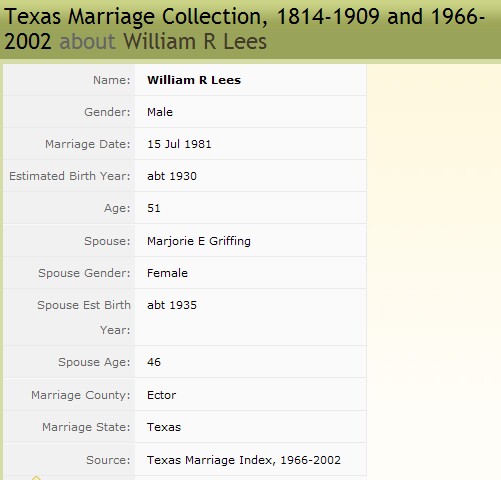The image size is (501, 480).
Task: Click the Name field label
Action: pyautogui.click(x=111, y=80)
